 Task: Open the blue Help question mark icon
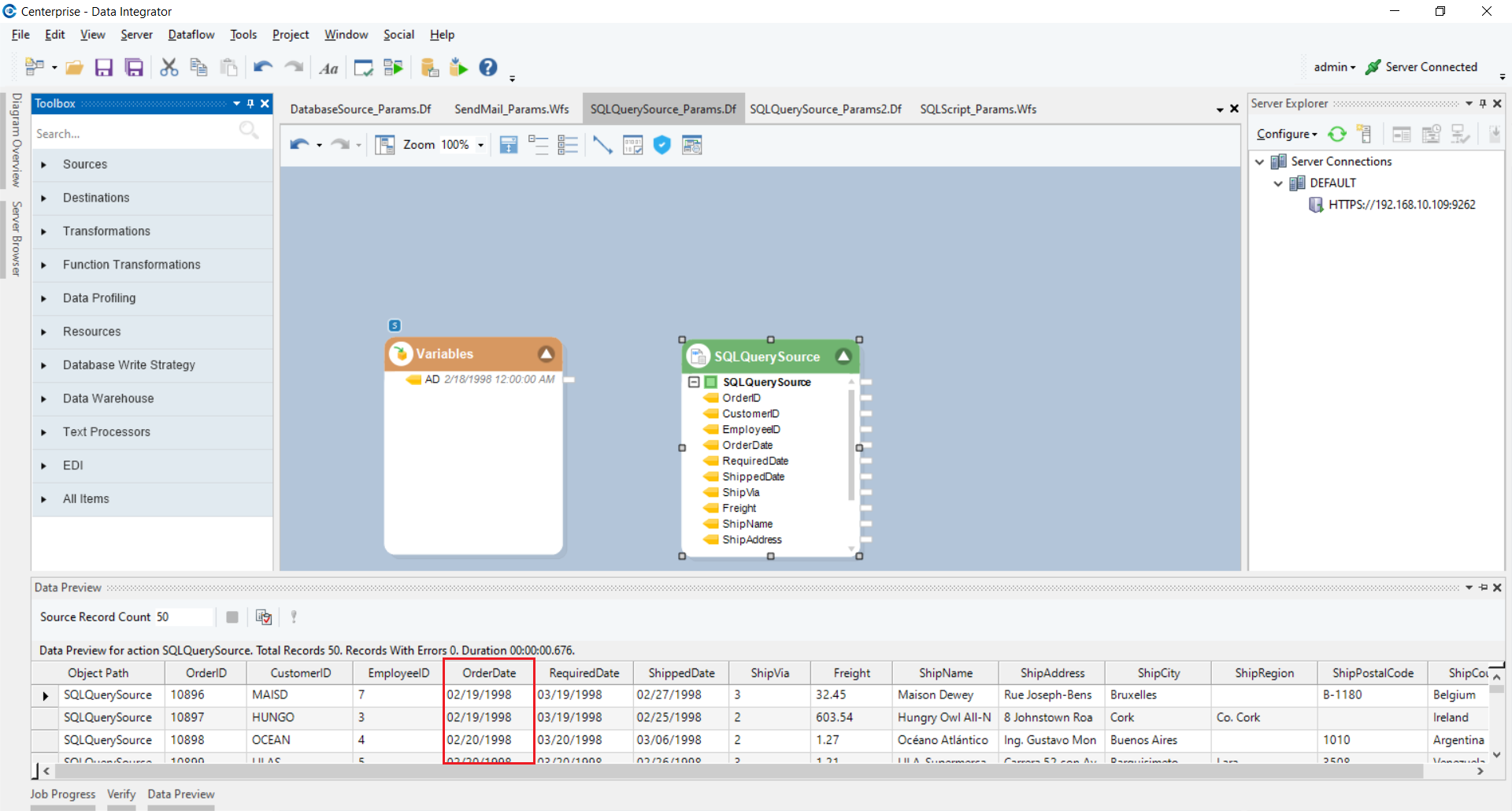click(x=488, y=68)
